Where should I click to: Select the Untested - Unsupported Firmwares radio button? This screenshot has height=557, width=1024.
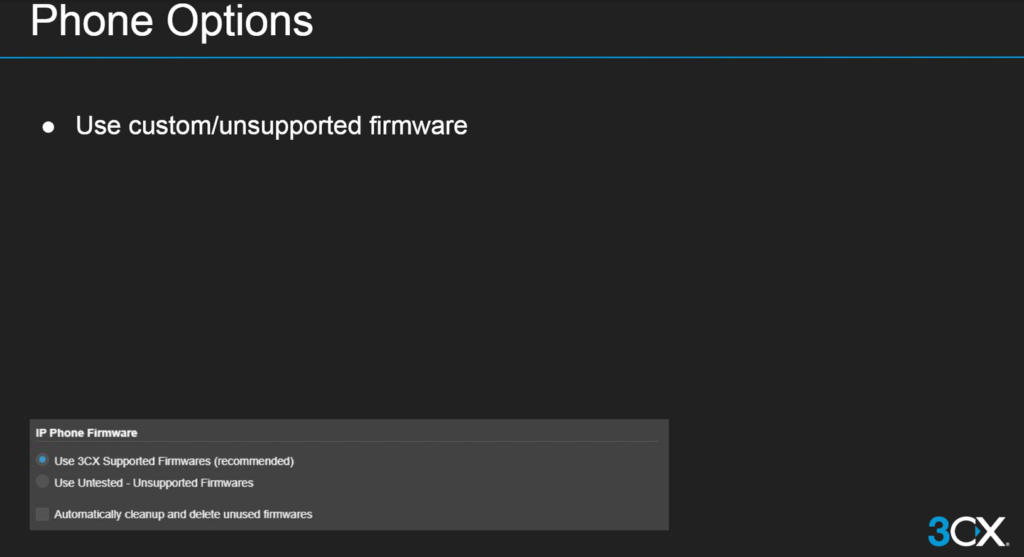click(x=42, y=482)
